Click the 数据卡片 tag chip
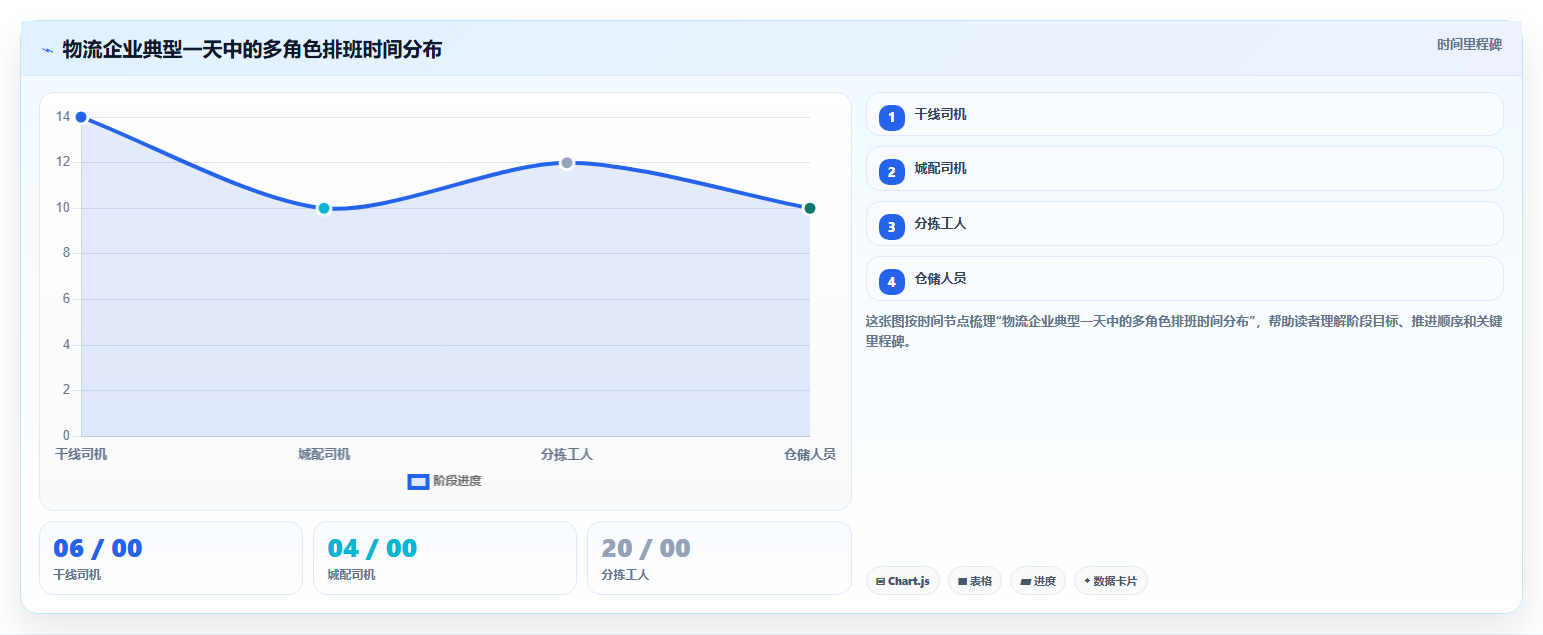Viewport: 1543px width, 635px height. [1111, 581]
